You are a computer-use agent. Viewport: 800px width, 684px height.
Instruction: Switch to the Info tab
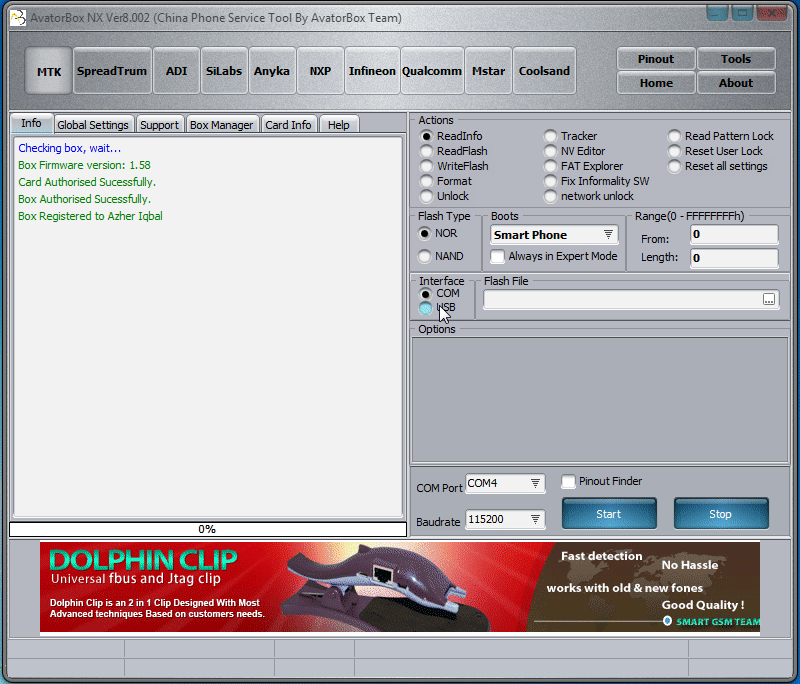pos(31,123)
